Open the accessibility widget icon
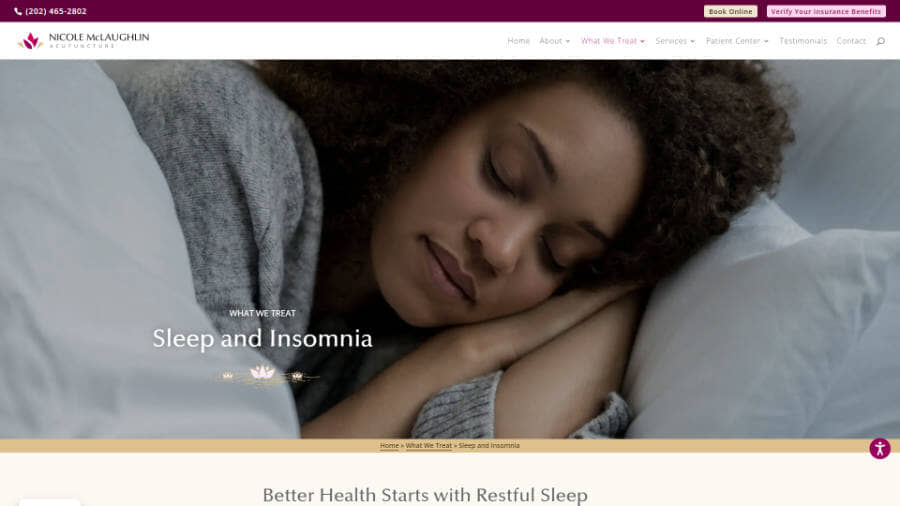 880,449
